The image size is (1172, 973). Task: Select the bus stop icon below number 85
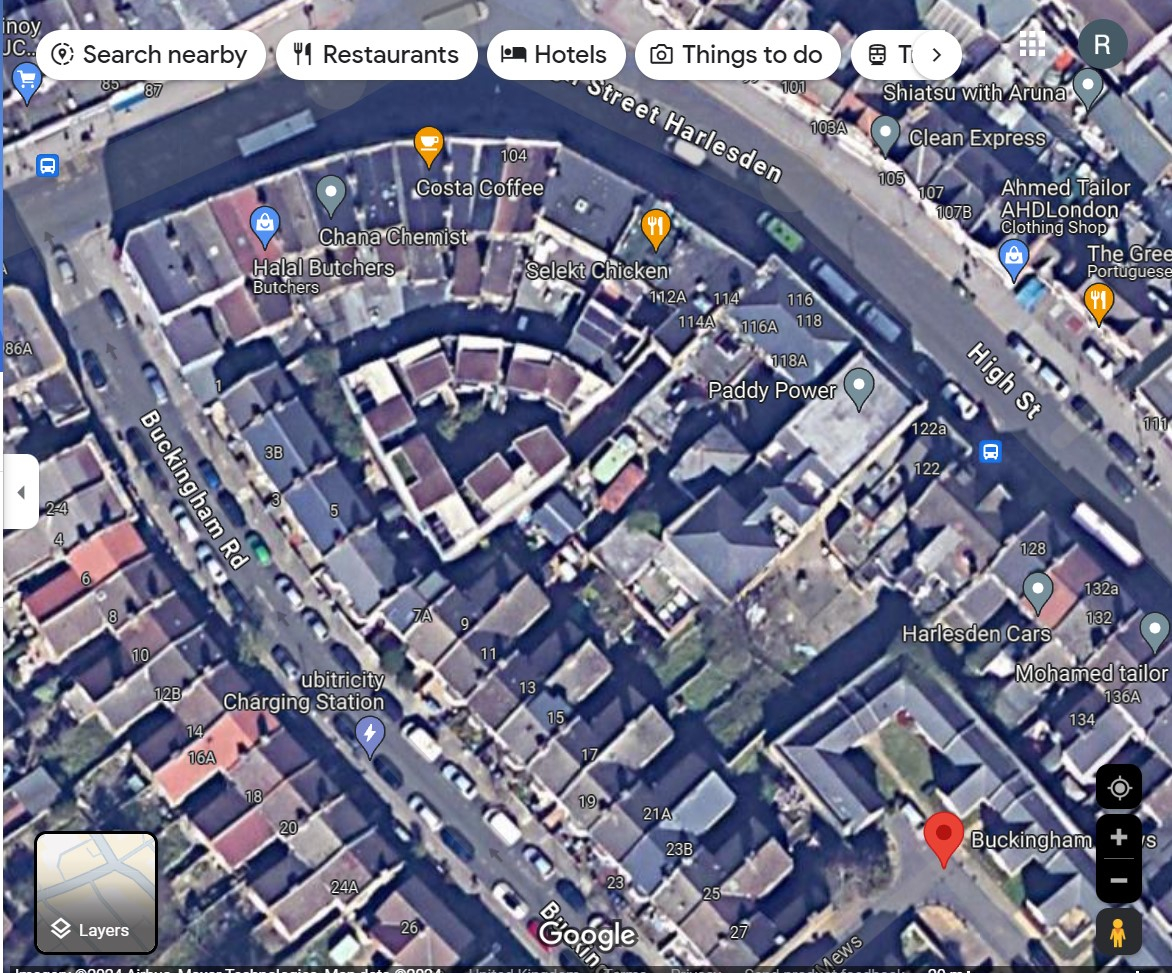pyautogui.click(x=47, y=165)
